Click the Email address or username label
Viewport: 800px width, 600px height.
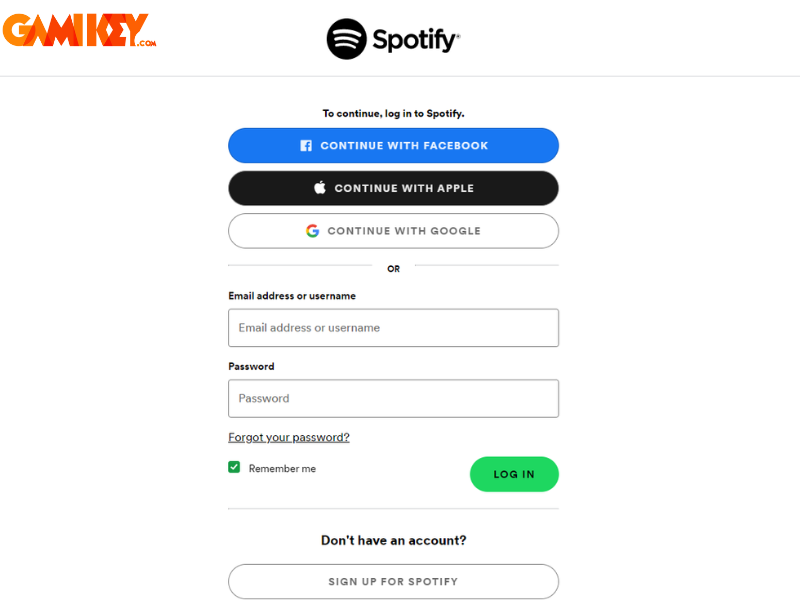point(292,296)
